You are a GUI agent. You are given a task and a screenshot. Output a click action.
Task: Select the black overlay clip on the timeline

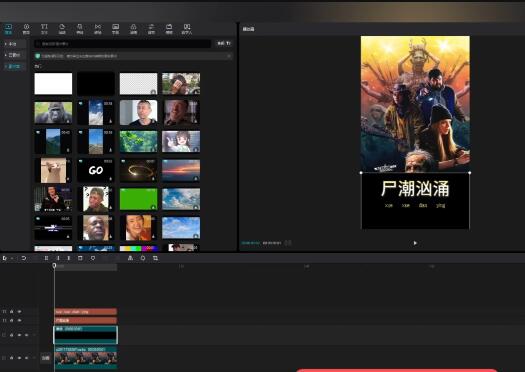click(86, 335)
